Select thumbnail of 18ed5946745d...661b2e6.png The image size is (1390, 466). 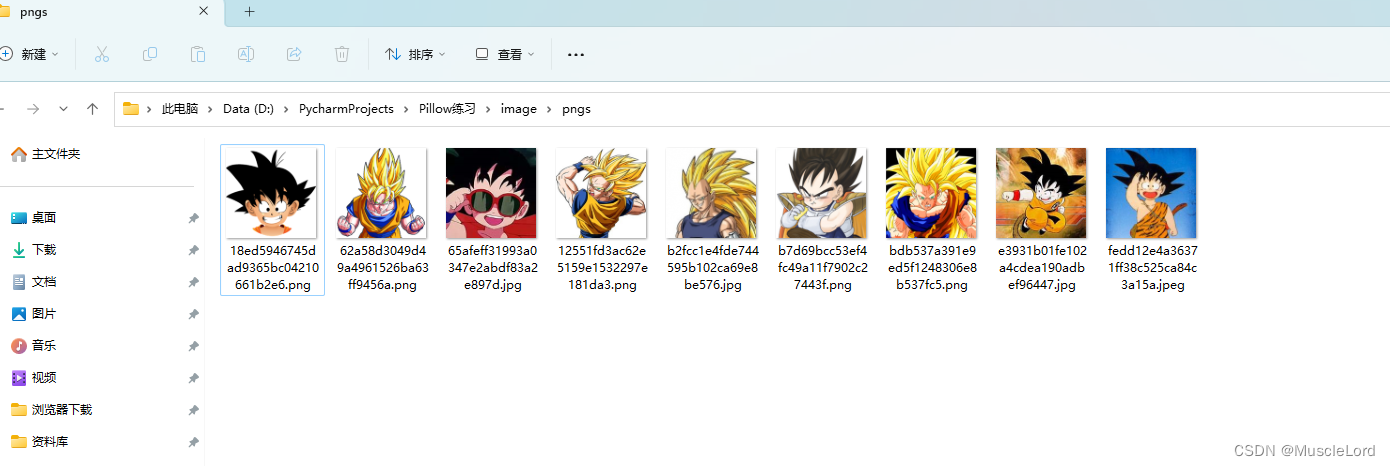tap(271, 193)
